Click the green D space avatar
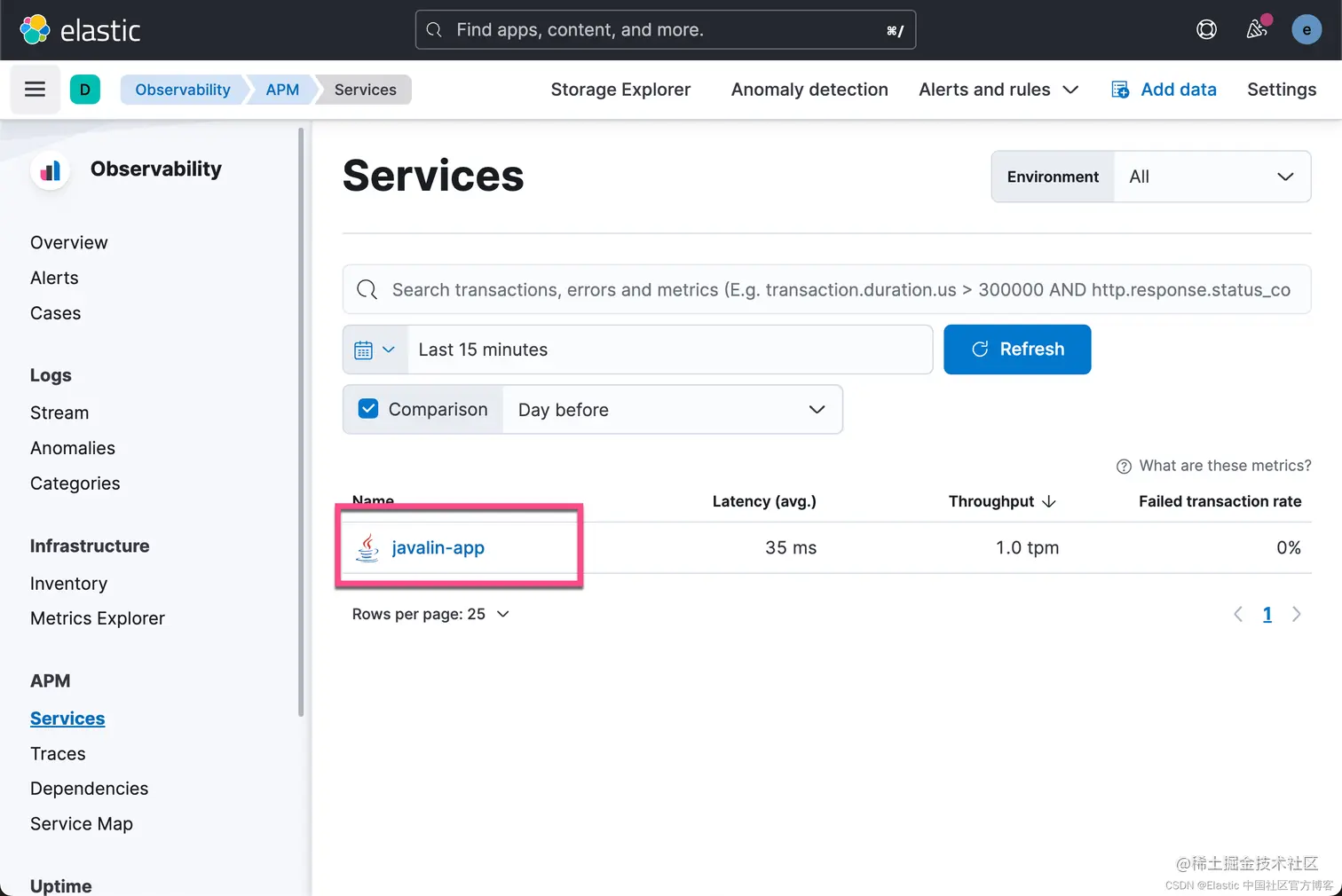Screen dimensions: 1342x896 pos(85,90)
